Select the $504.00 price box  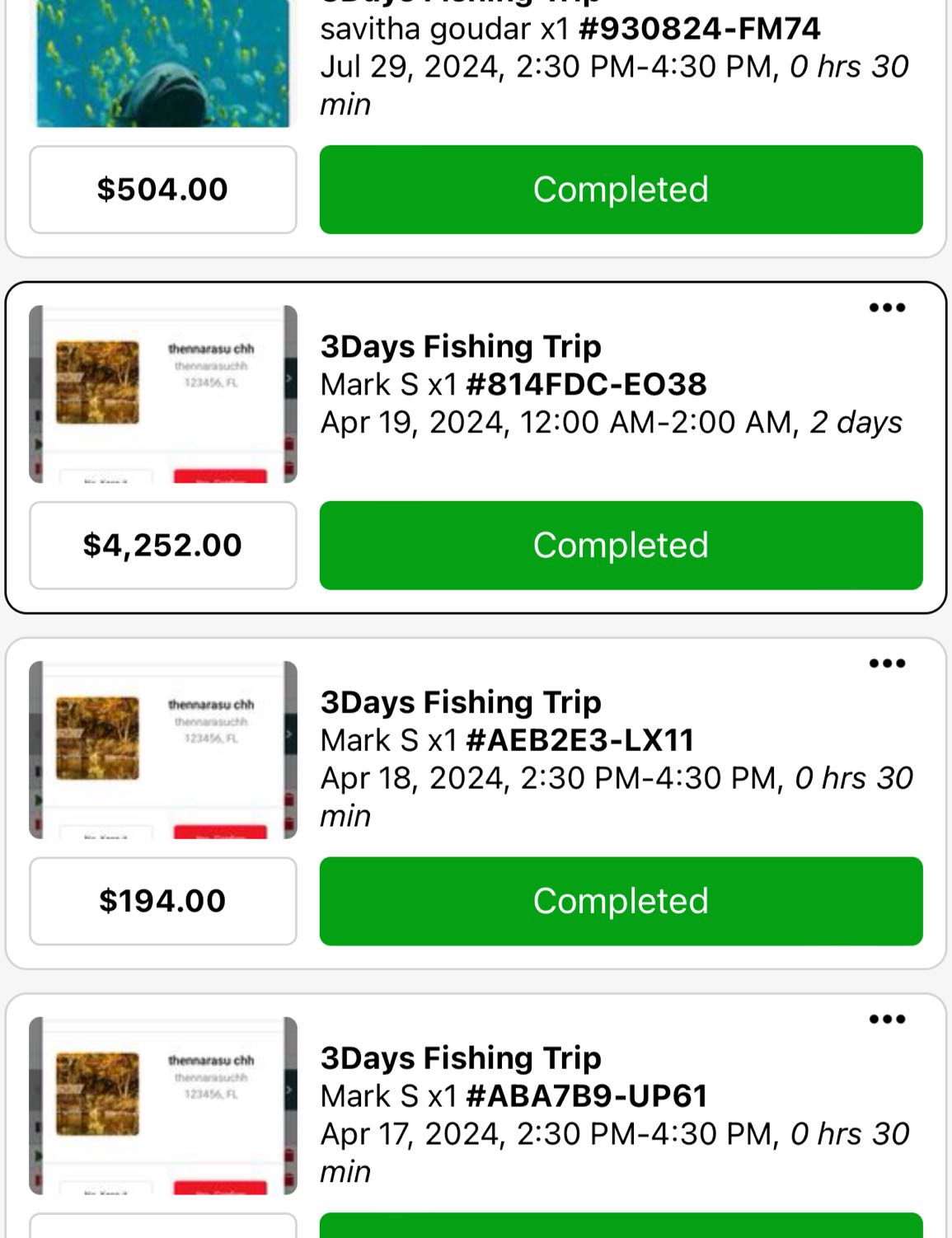(x=163, y=190)
